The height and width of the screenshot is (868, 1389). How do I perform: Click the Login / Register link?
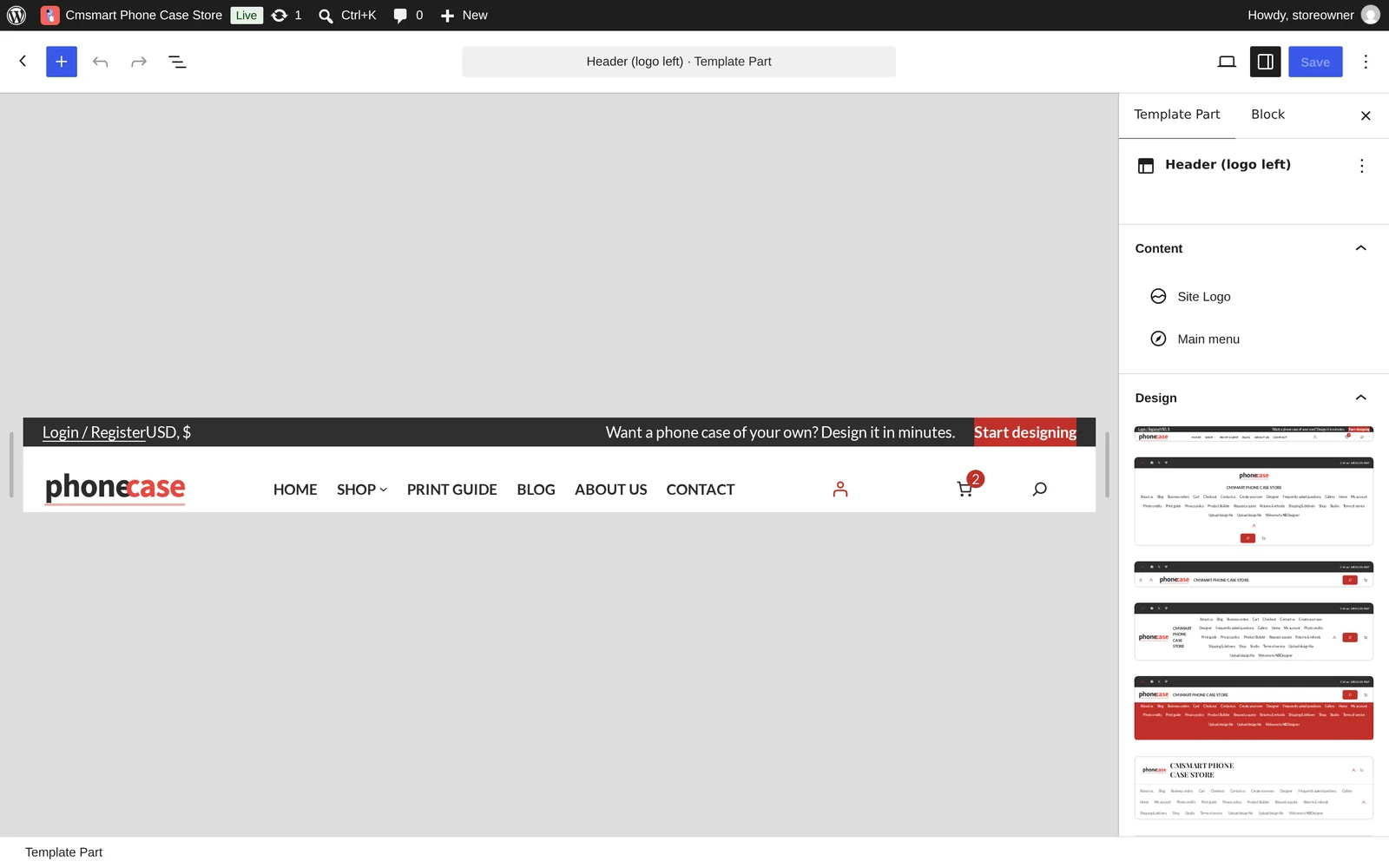coord(94,432)
